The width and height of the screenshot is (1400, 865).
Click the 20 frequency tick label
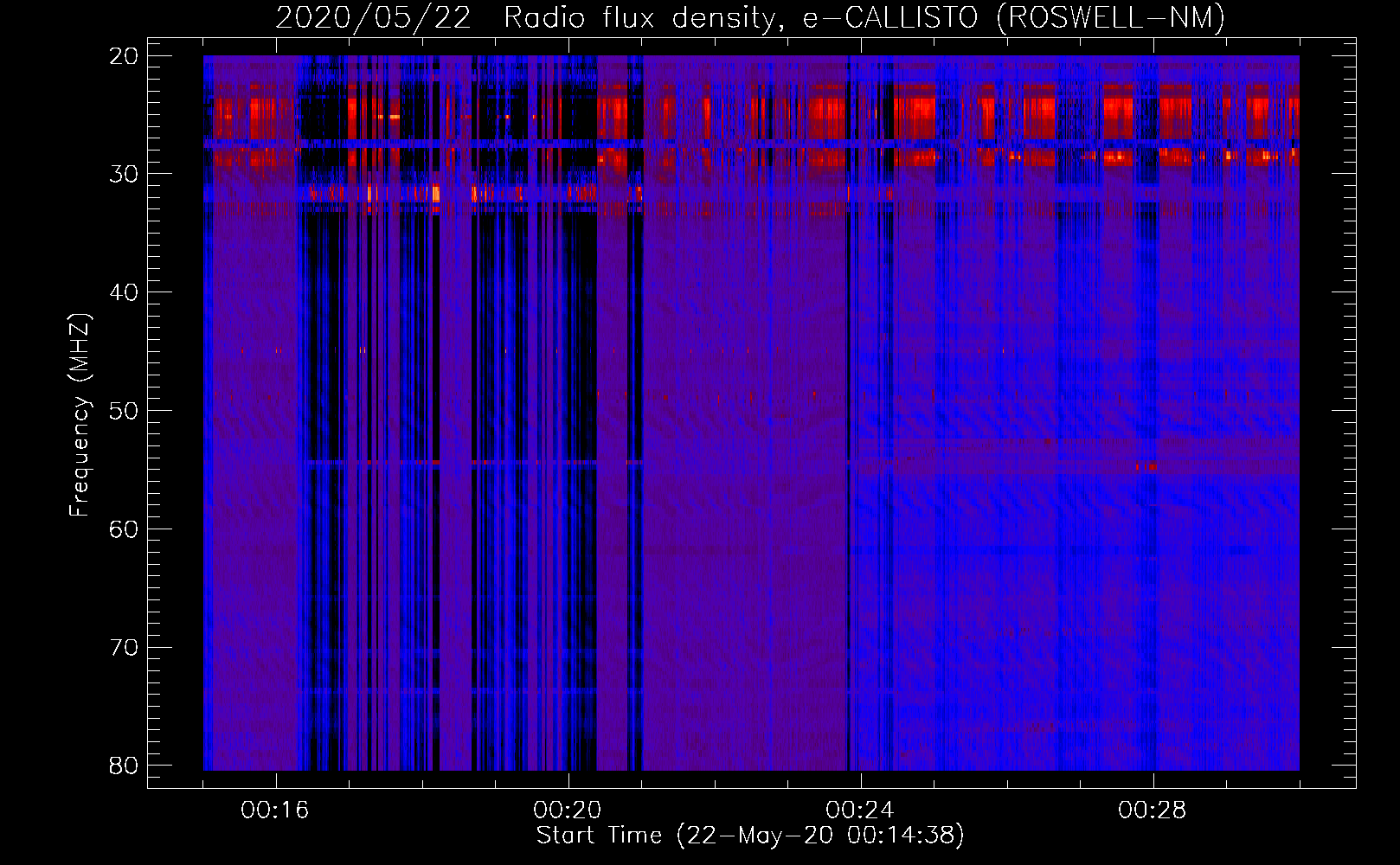point(125,56)
